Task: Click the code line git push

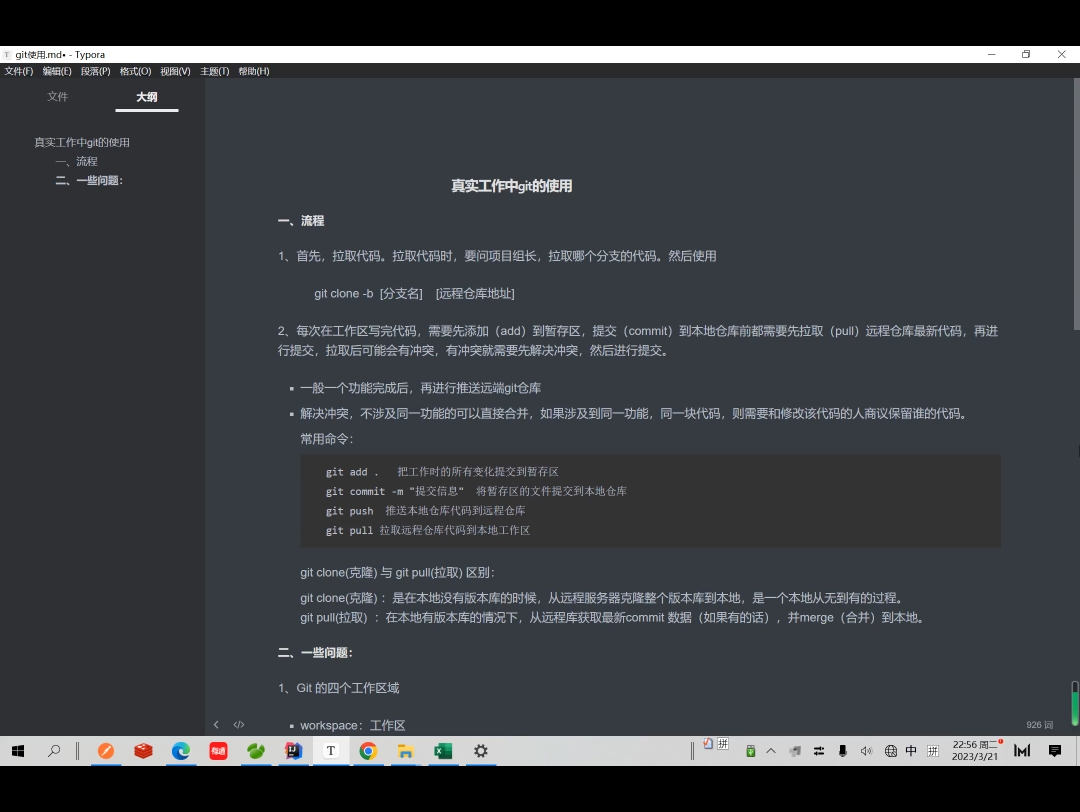Action: click(425, 510)
